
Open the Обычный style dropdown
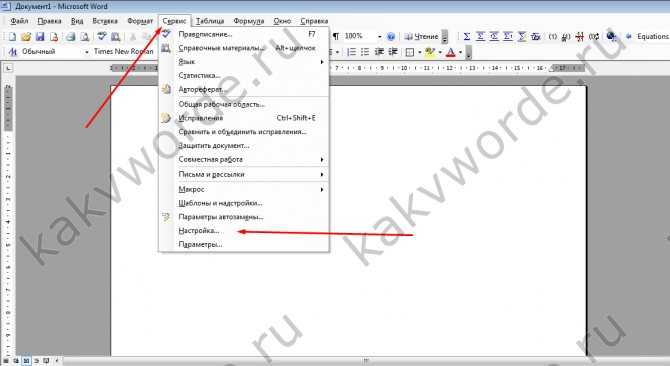click(87, 52)
